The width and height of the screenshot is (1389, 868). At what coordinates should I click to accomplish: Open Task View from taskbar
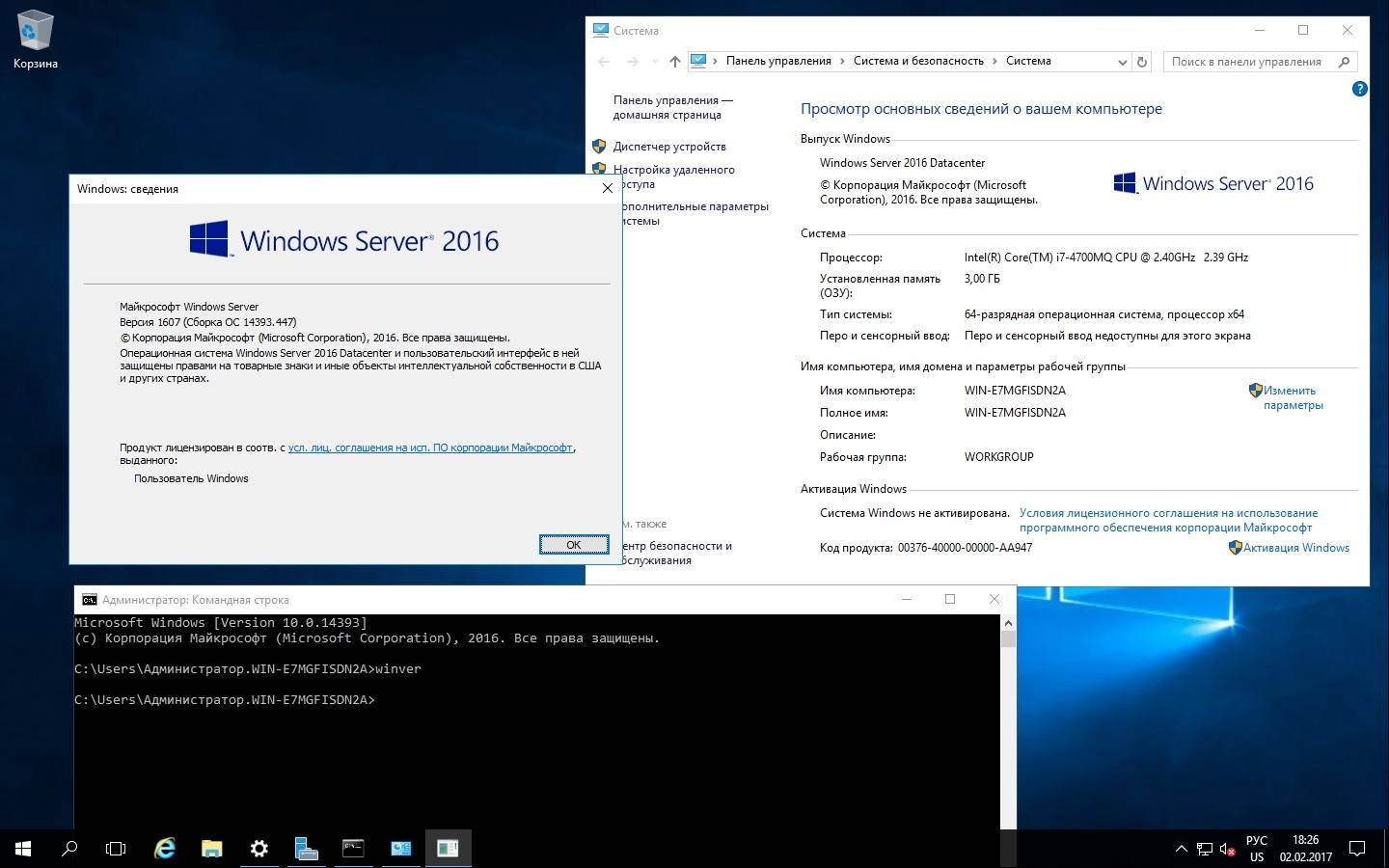116,849
